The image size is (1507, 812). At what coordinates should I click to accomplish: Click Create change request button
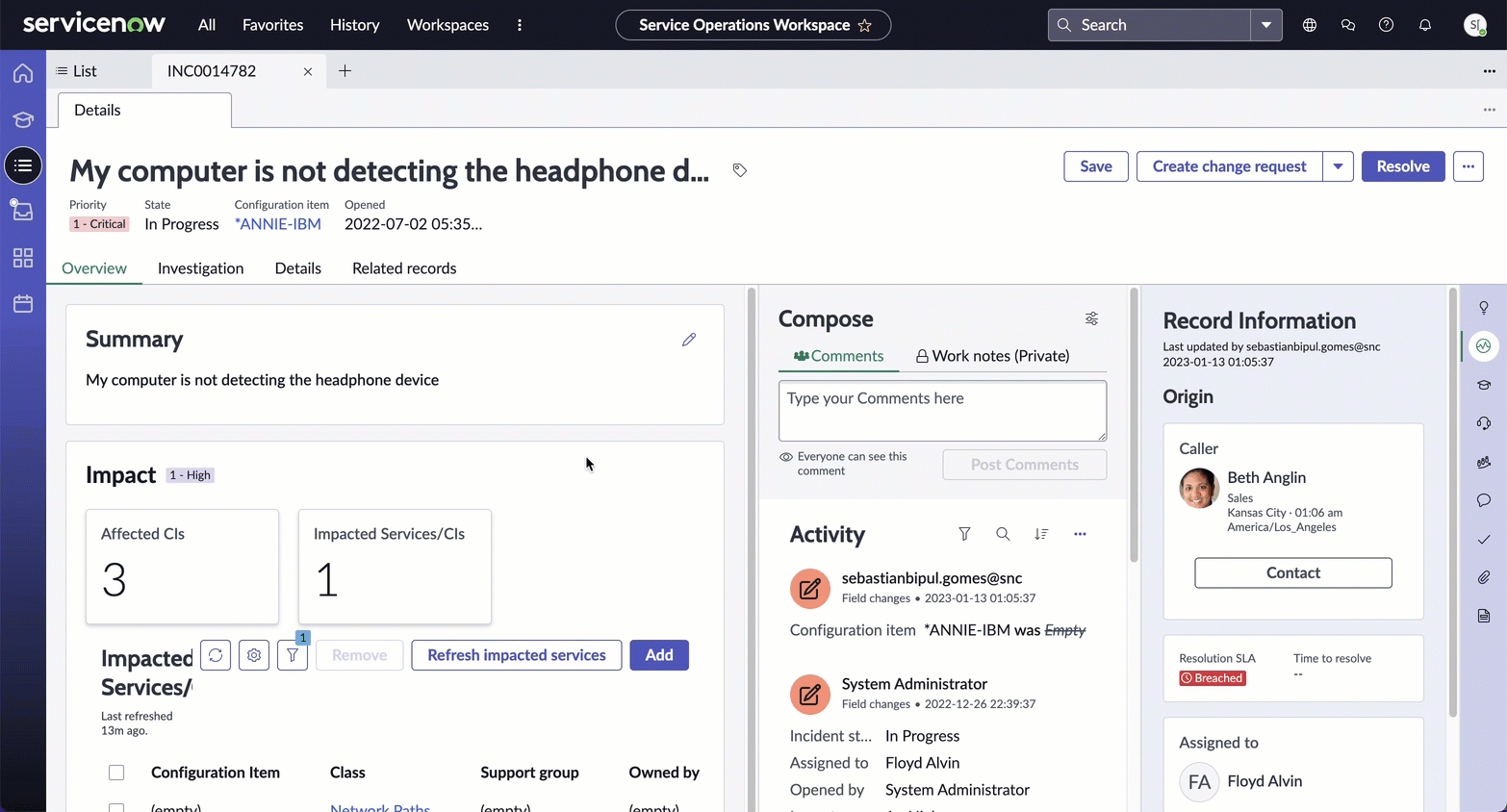tap(1230, 166)
